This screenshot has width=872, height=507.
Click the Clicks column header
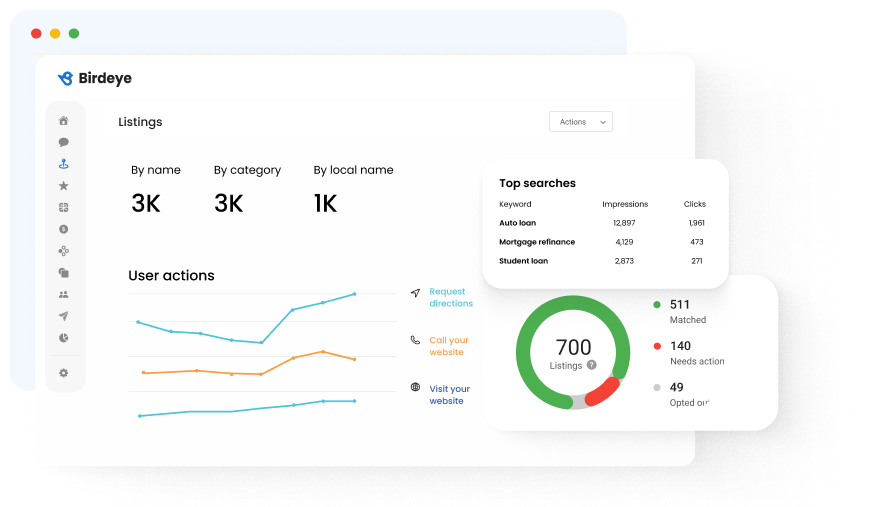point(695,204)
